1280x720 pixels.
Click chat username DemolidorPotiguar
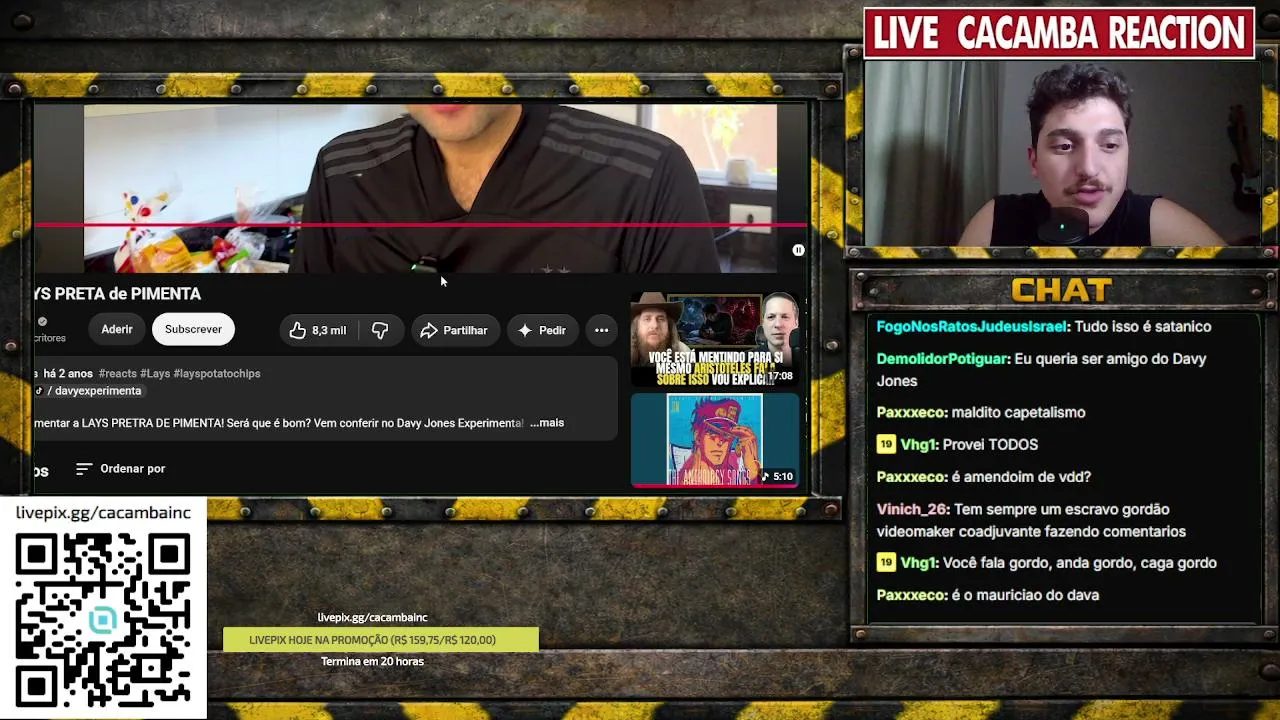pyautogui.click(x=943, y=359)
